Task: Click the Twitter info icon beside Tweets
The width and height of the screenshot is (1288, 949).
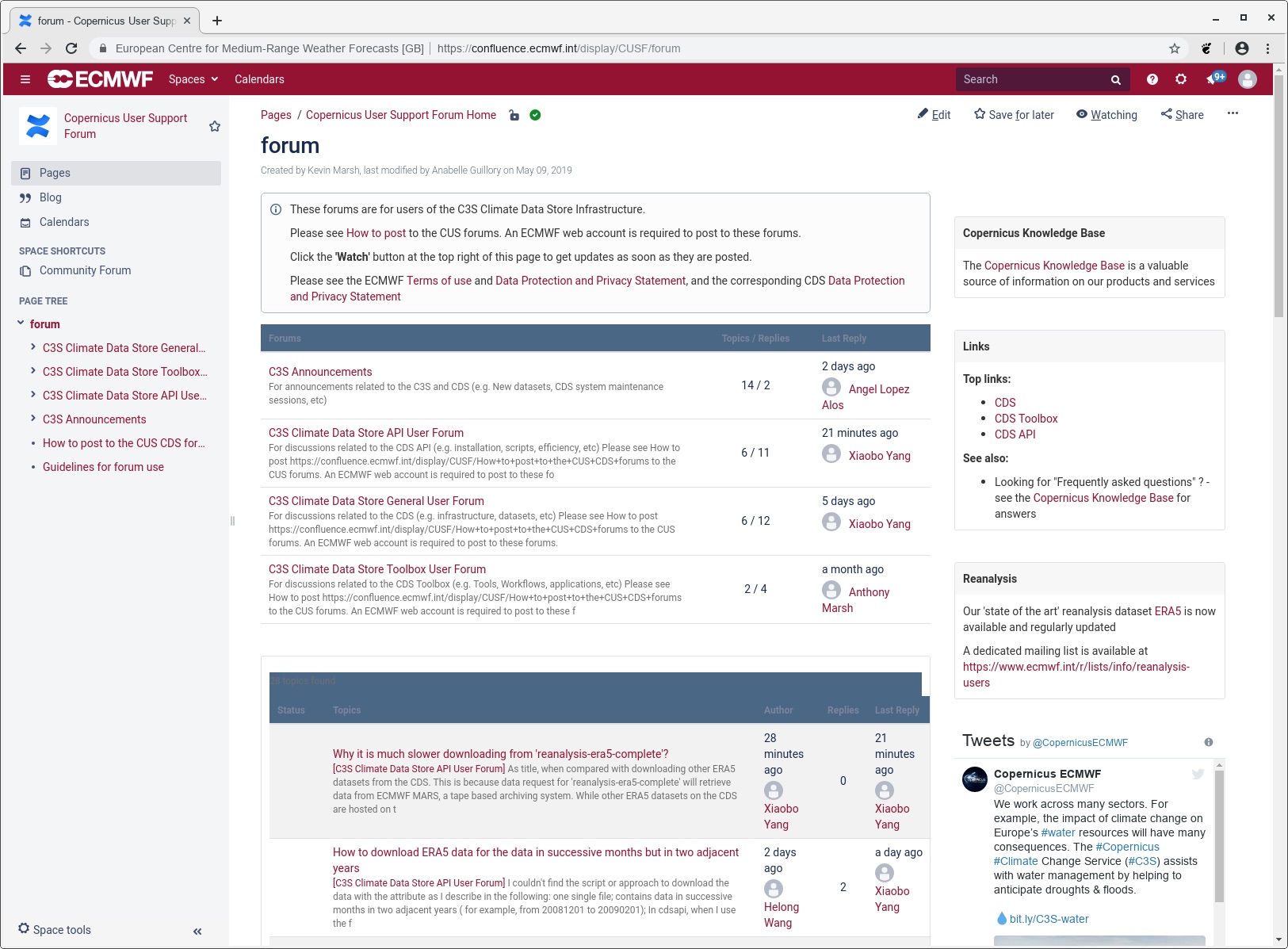Action: click(x=1209, y=742)
